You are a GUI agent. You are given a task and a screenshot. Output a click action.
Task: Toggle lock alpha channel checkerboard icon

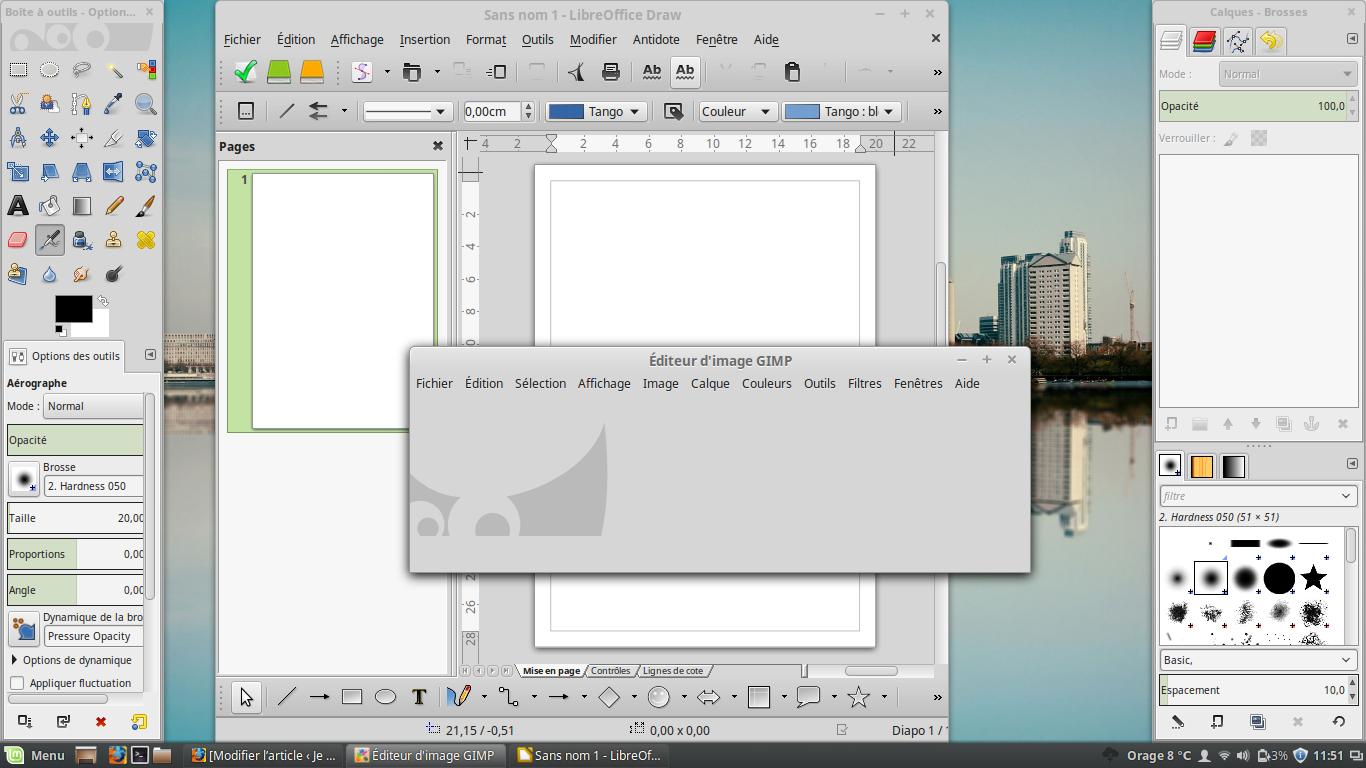(1259, 138)
